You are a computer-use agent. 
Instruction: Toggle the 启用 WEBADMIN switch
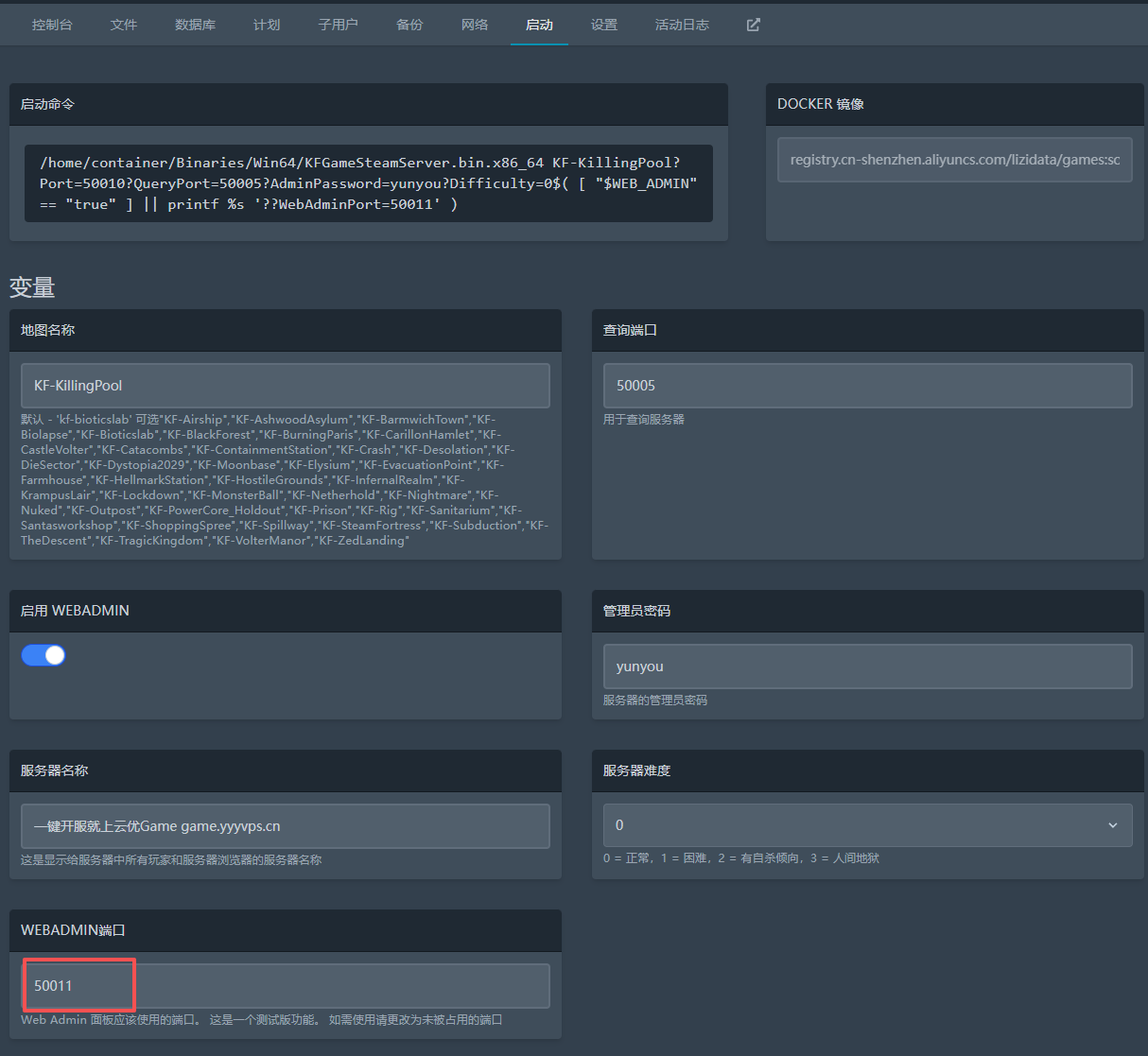click(x=43, y=655)
